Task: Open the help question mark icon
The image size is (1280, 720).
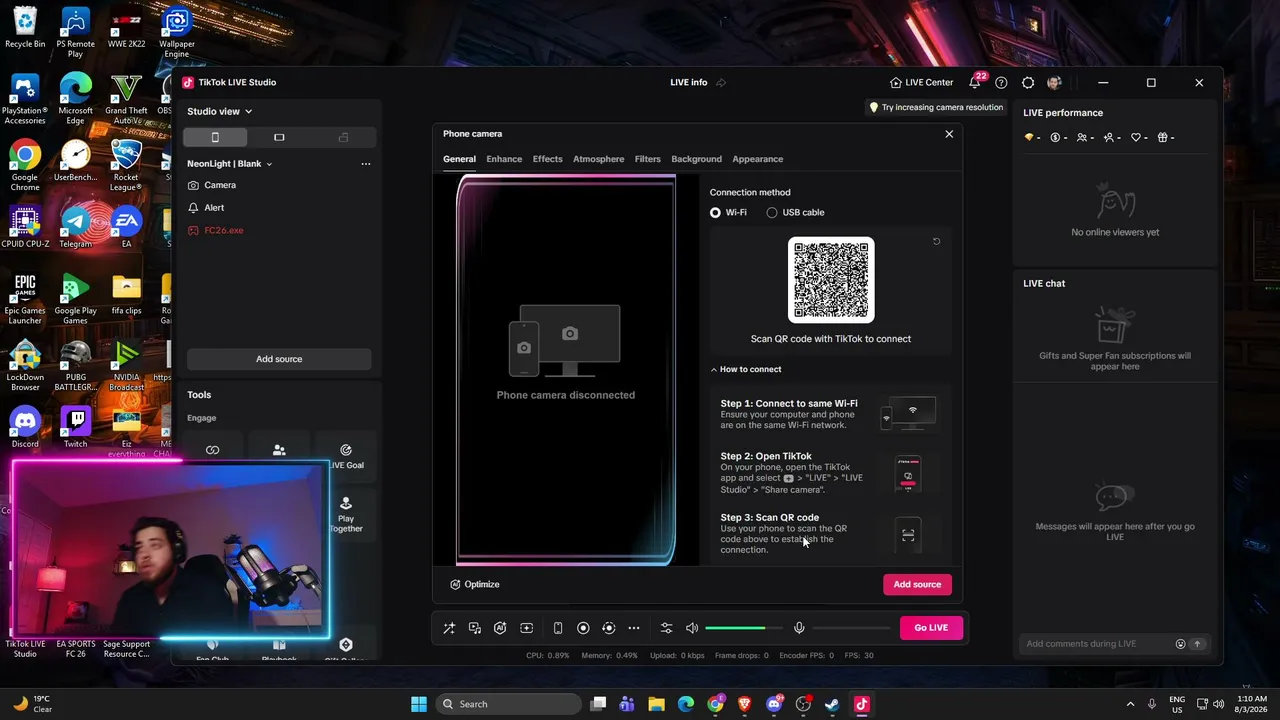Action: click(1001, 83)
